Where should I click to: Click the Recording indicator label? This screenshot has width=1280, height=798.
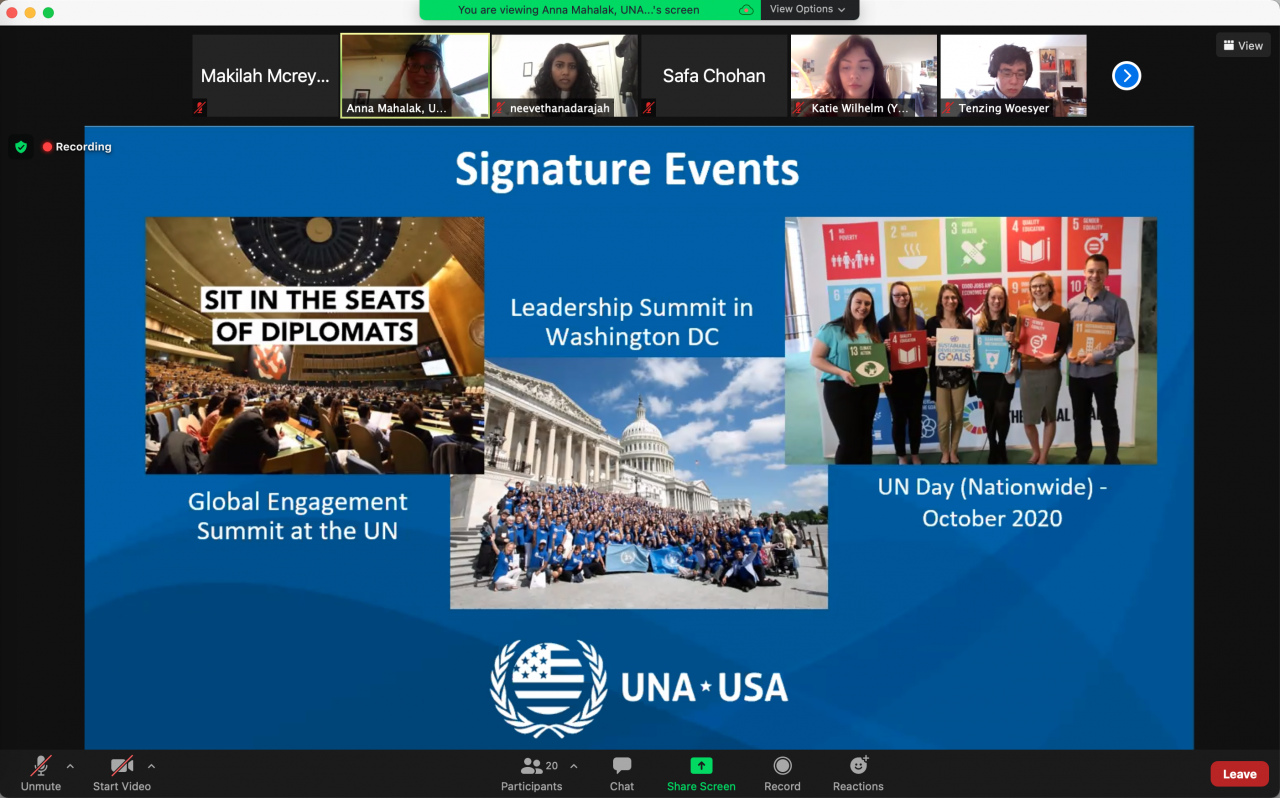pyautogui.click(x=77, y=147)
